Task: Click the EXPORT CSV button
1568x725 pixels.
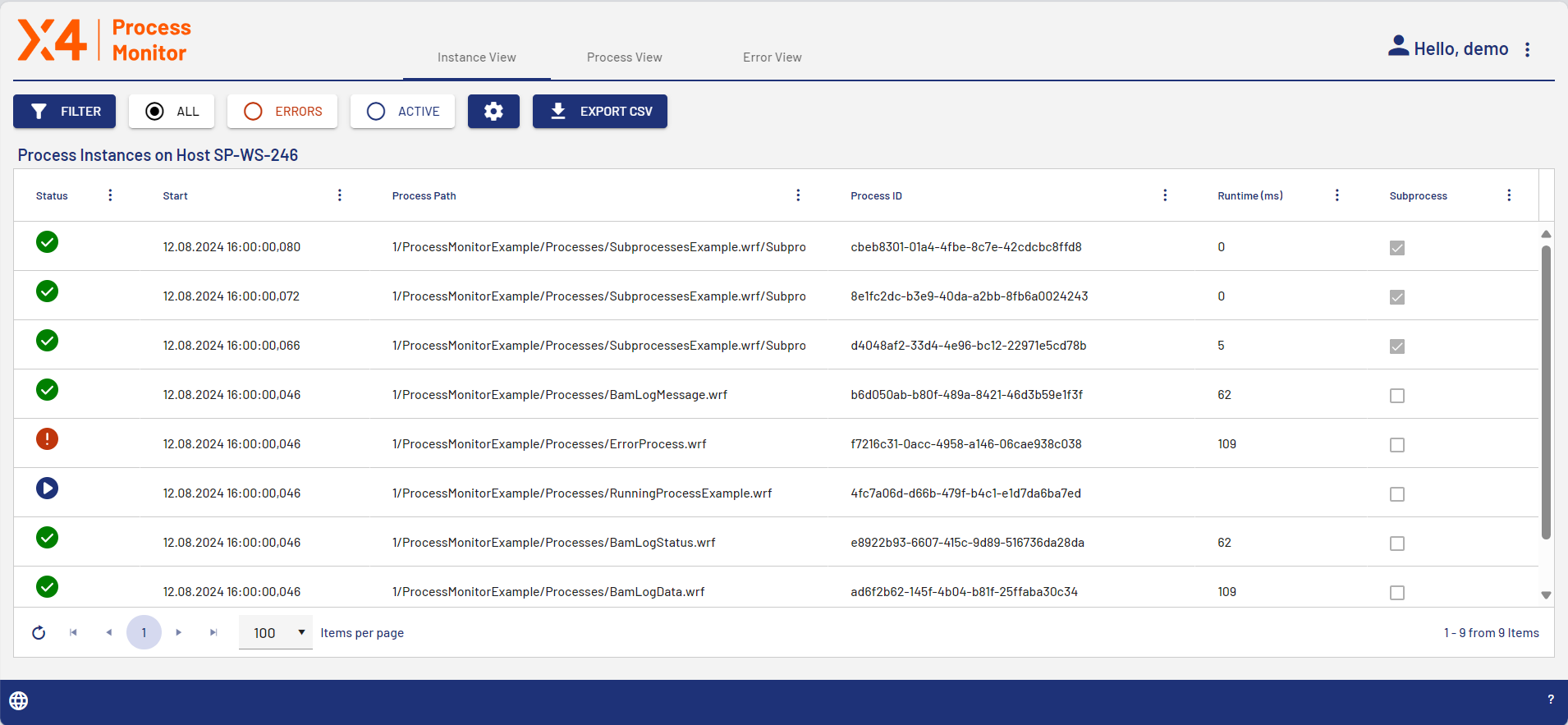Action: [600, 112]
